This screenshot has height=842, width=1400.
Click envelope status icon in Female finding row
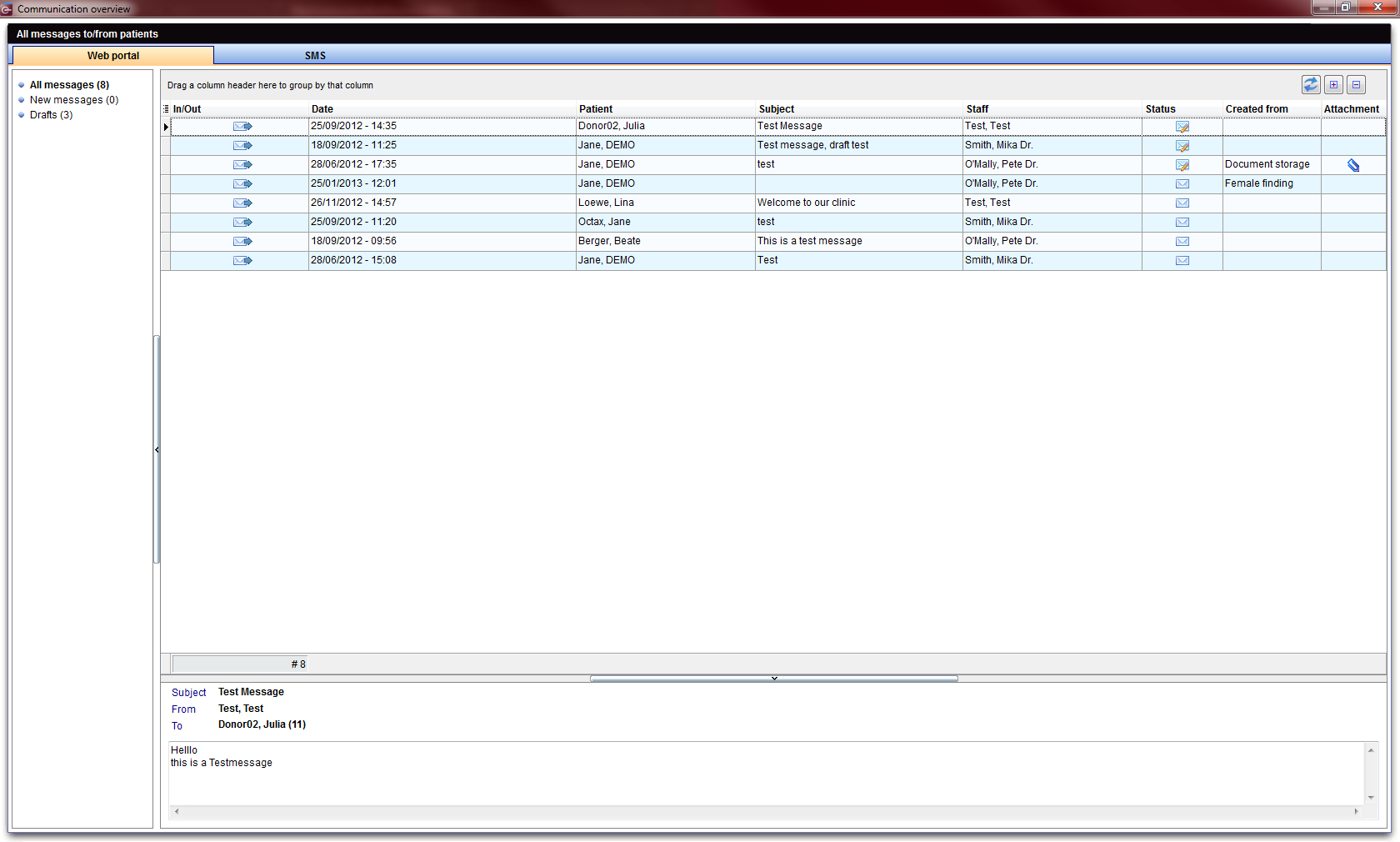tap(1182, 183)
